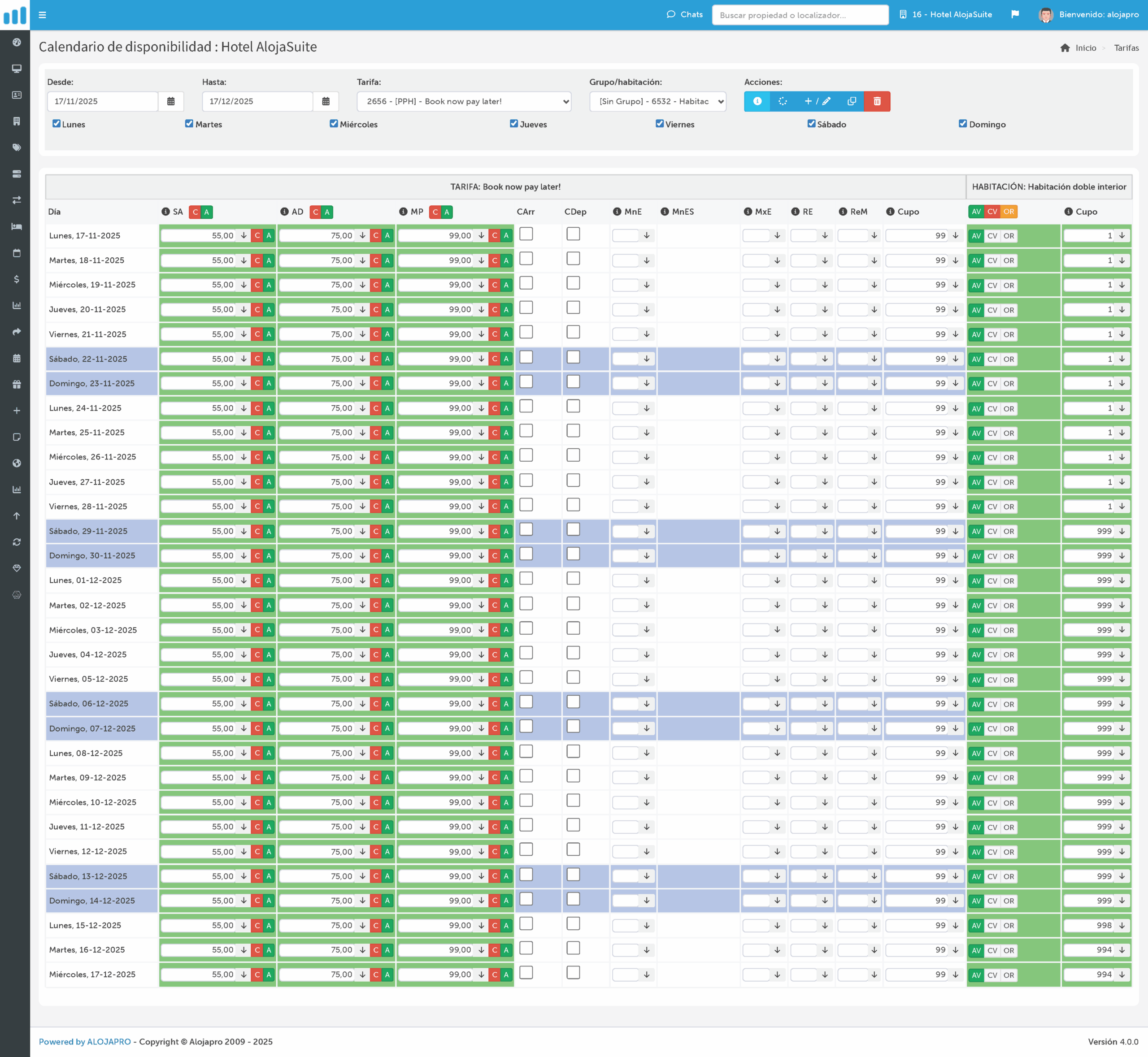Go to Inicio breadcrumb
The width and height of the screenshot is (1148, 1057).
tap(1085, 48)
